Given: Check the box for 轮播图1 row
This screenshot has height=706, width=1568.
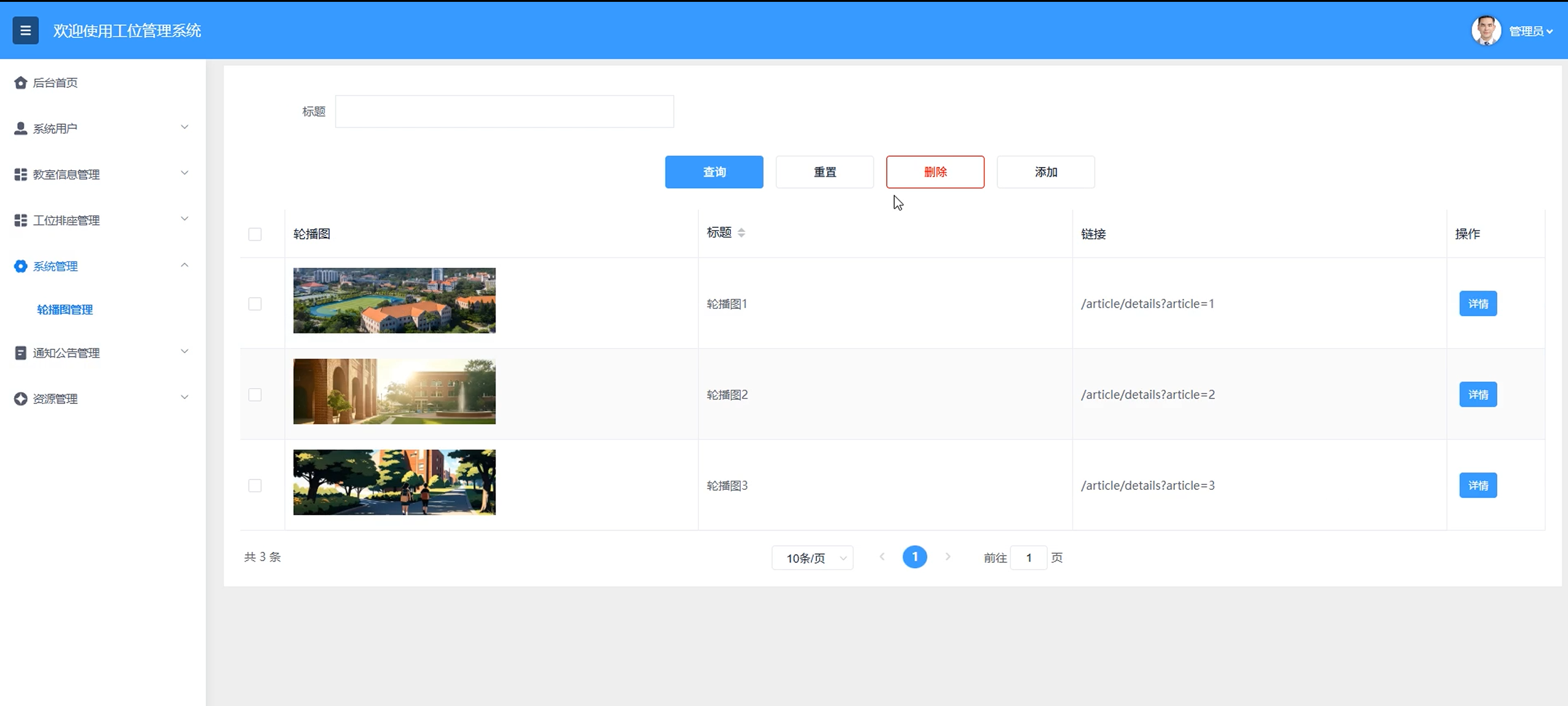Looking at the screenshot, I should point(255,304).
